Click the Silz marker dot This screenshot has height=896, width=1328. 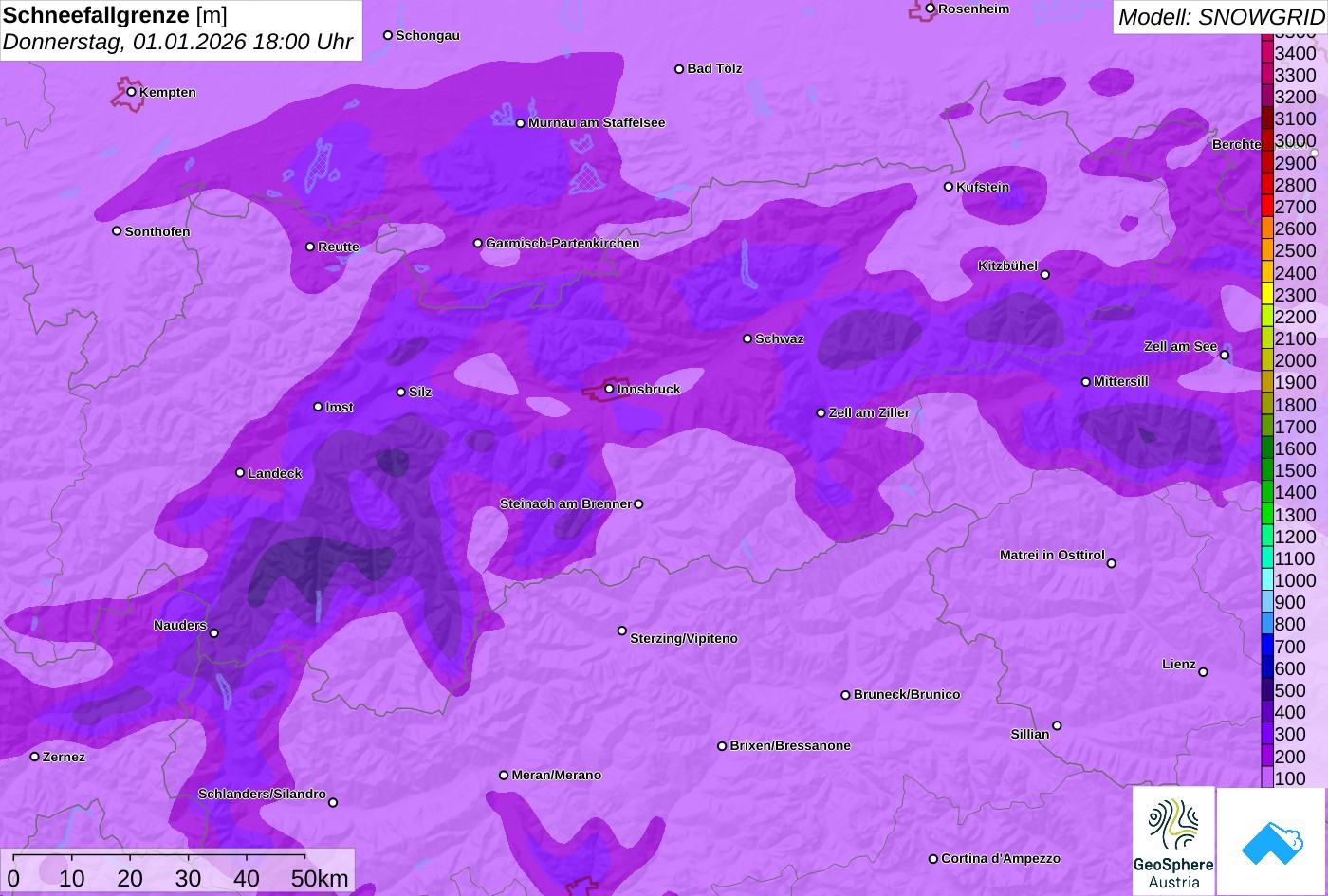401,392
